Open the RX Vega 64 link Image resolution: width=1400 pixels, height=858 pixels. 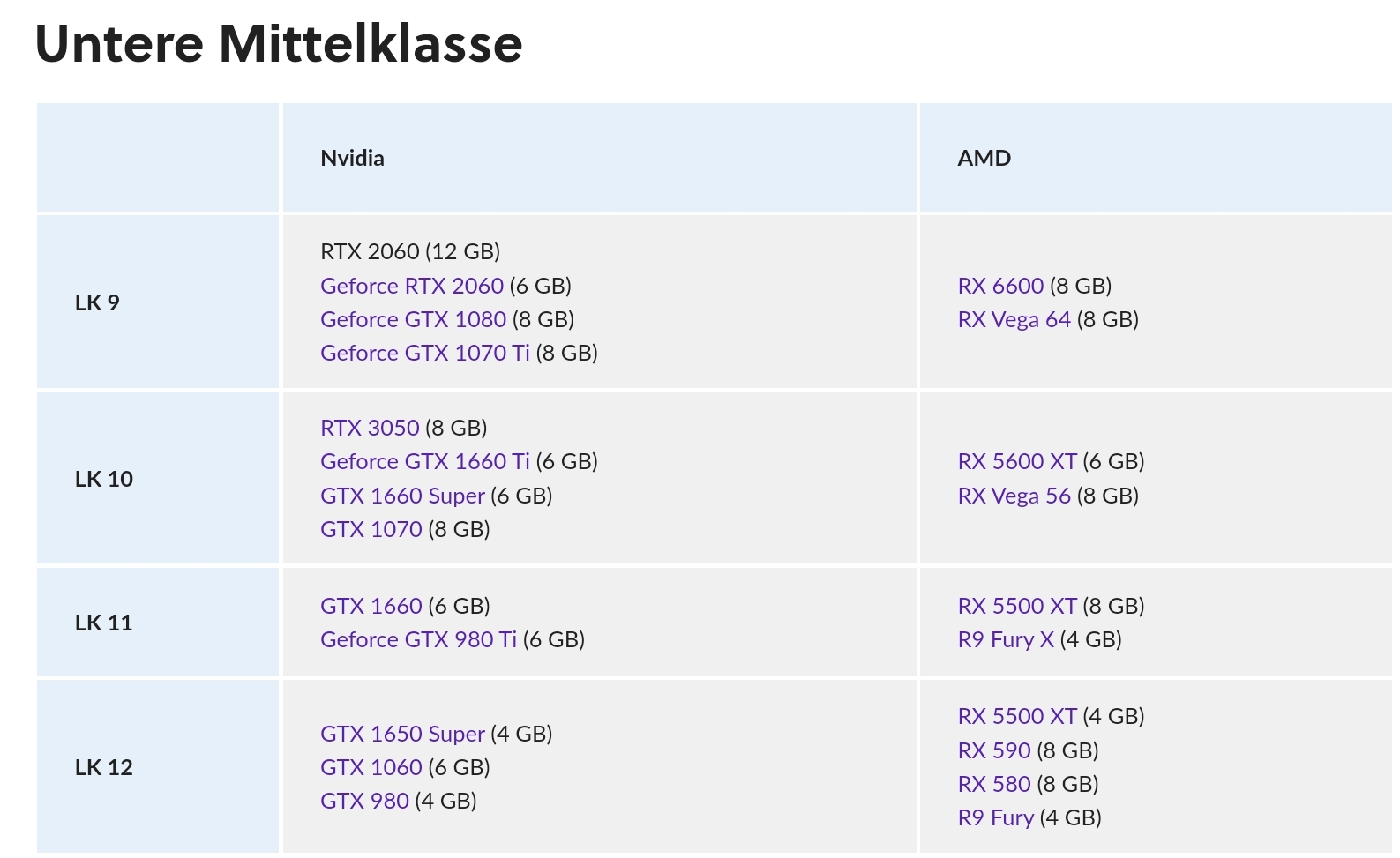[1014, 319]
